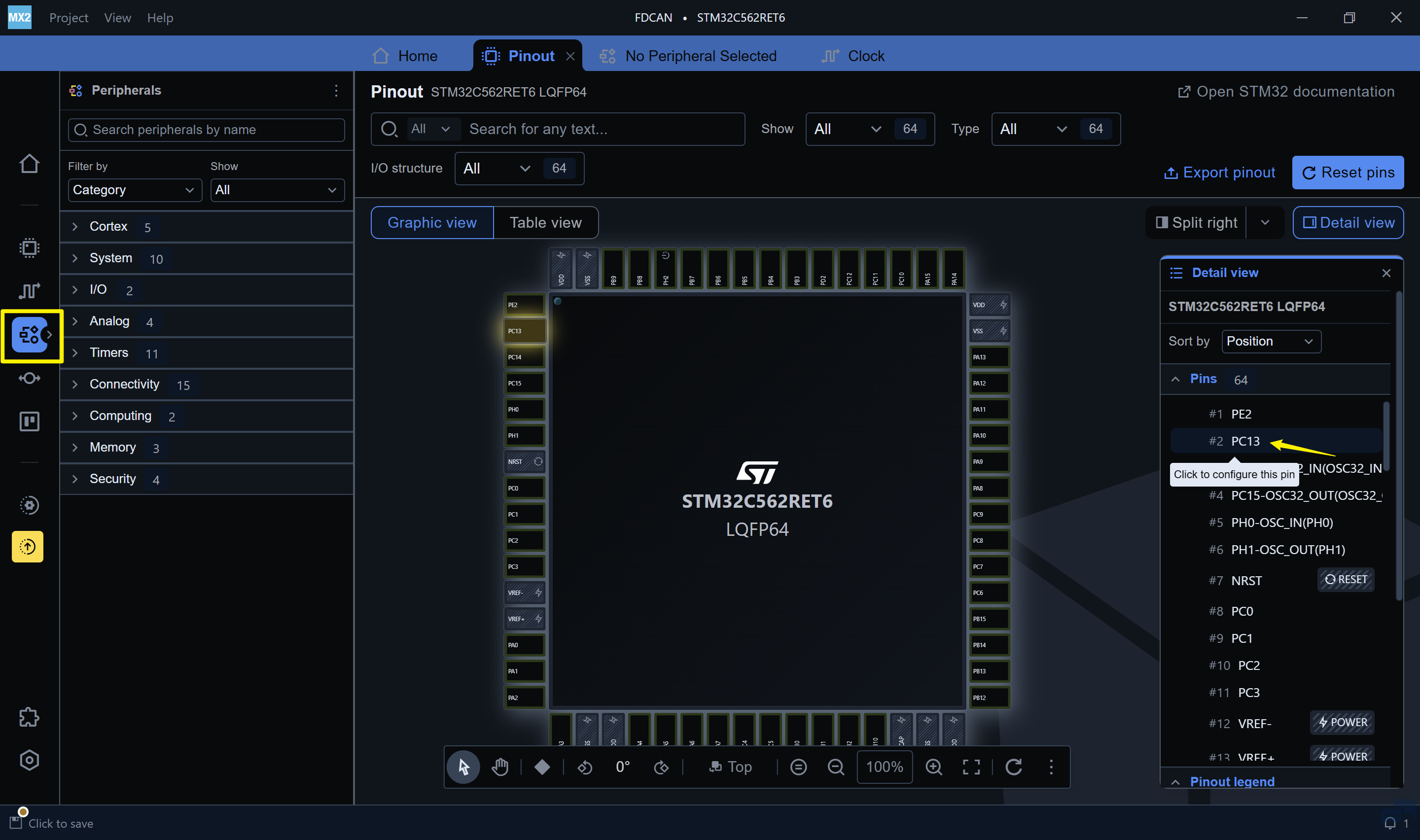Toggle the Top side view of the chip
Screen dimensions: 1420x840
pos(730,767)
